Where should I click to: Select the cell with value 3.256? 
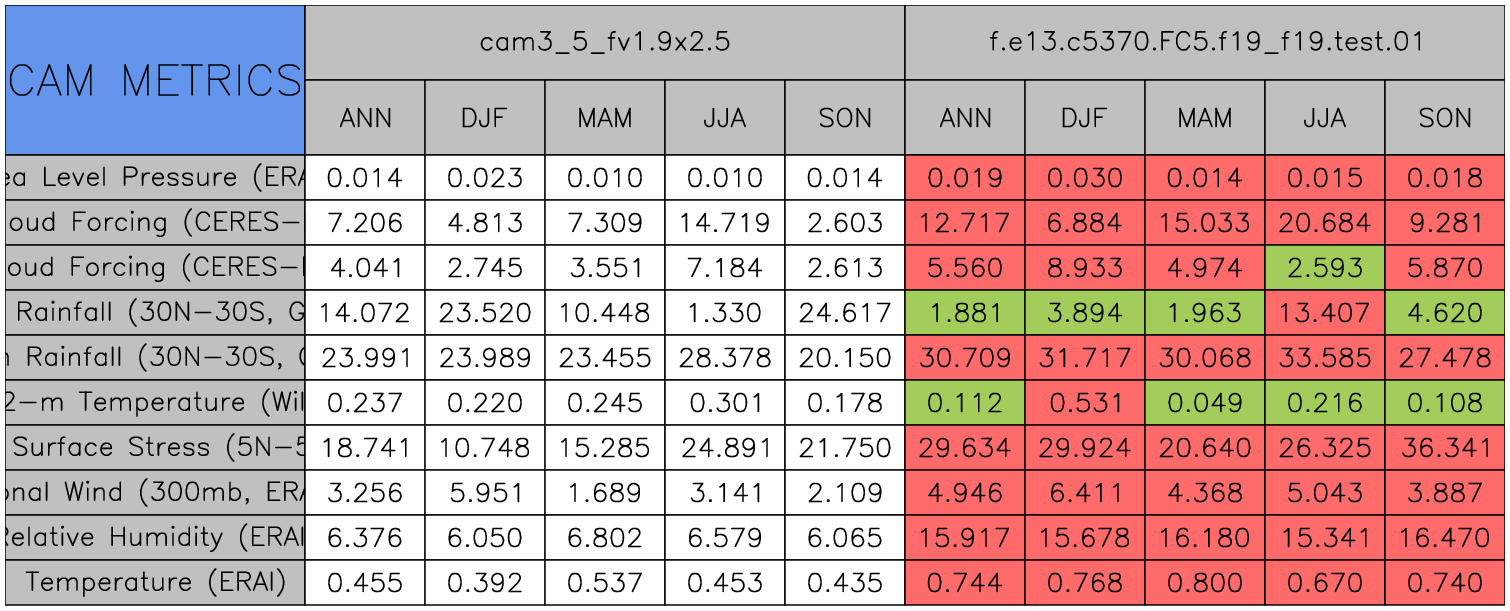point(365,493)
